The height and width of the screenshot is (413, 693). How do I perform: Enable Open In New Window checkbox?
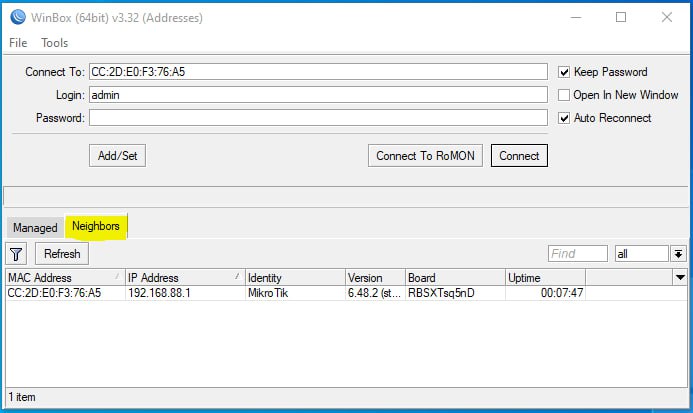564,95
